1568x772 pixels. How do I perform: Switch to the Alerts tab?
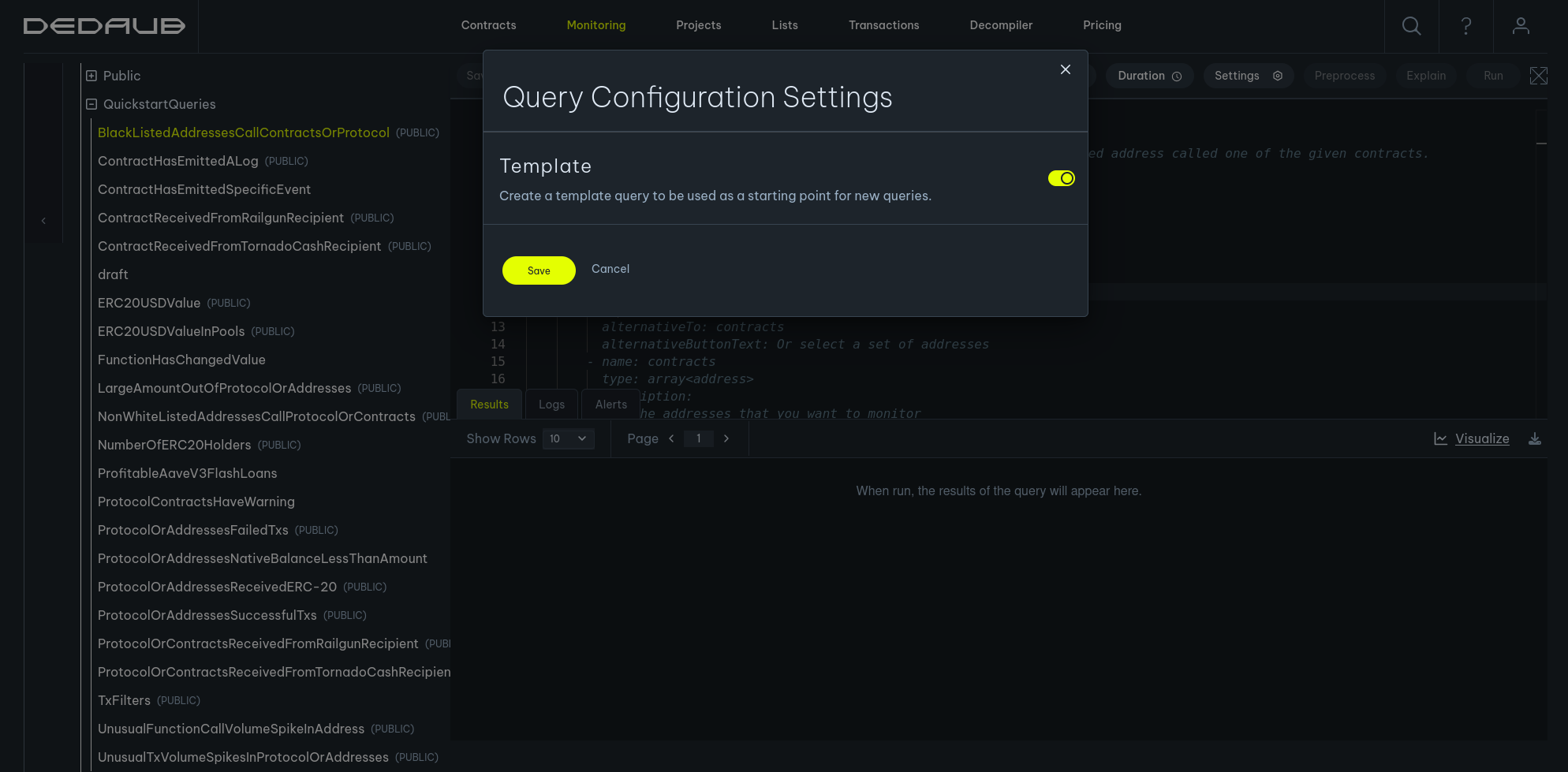[x=610, y=405]
